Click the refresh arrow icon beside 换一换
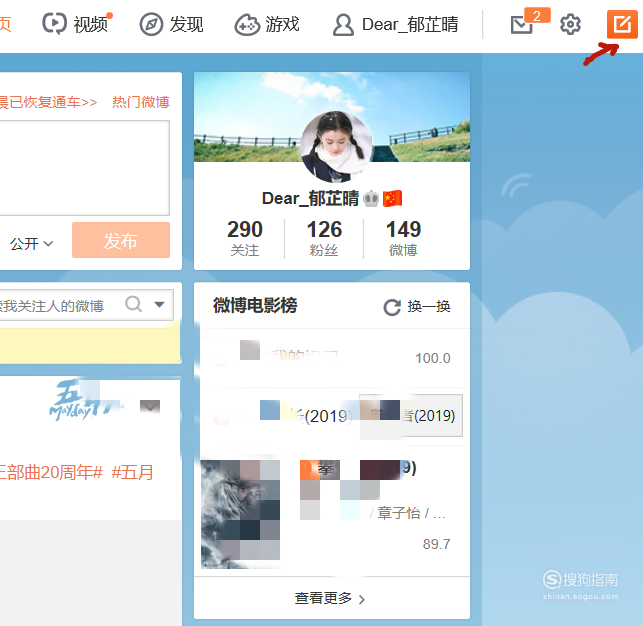This screenshot has width=643, height=626. (392, 307)
